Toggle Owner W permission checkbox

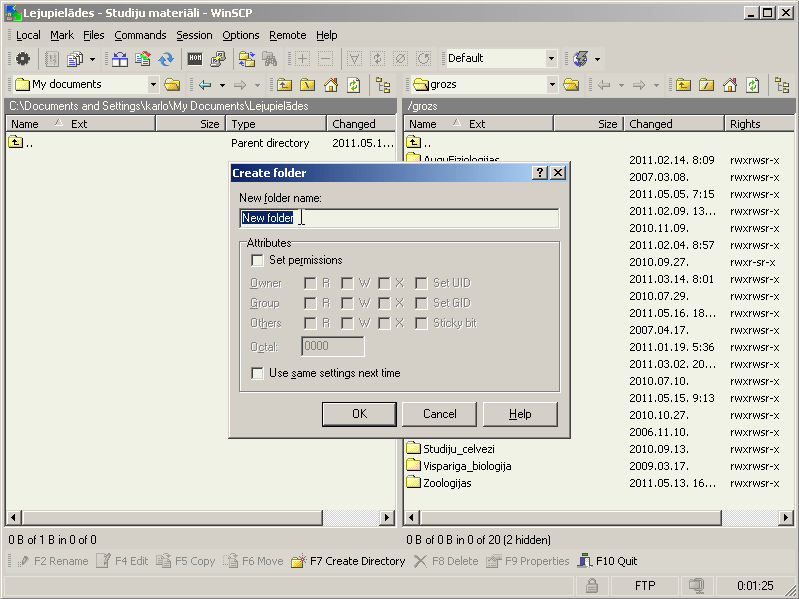(x=347, y=283)
